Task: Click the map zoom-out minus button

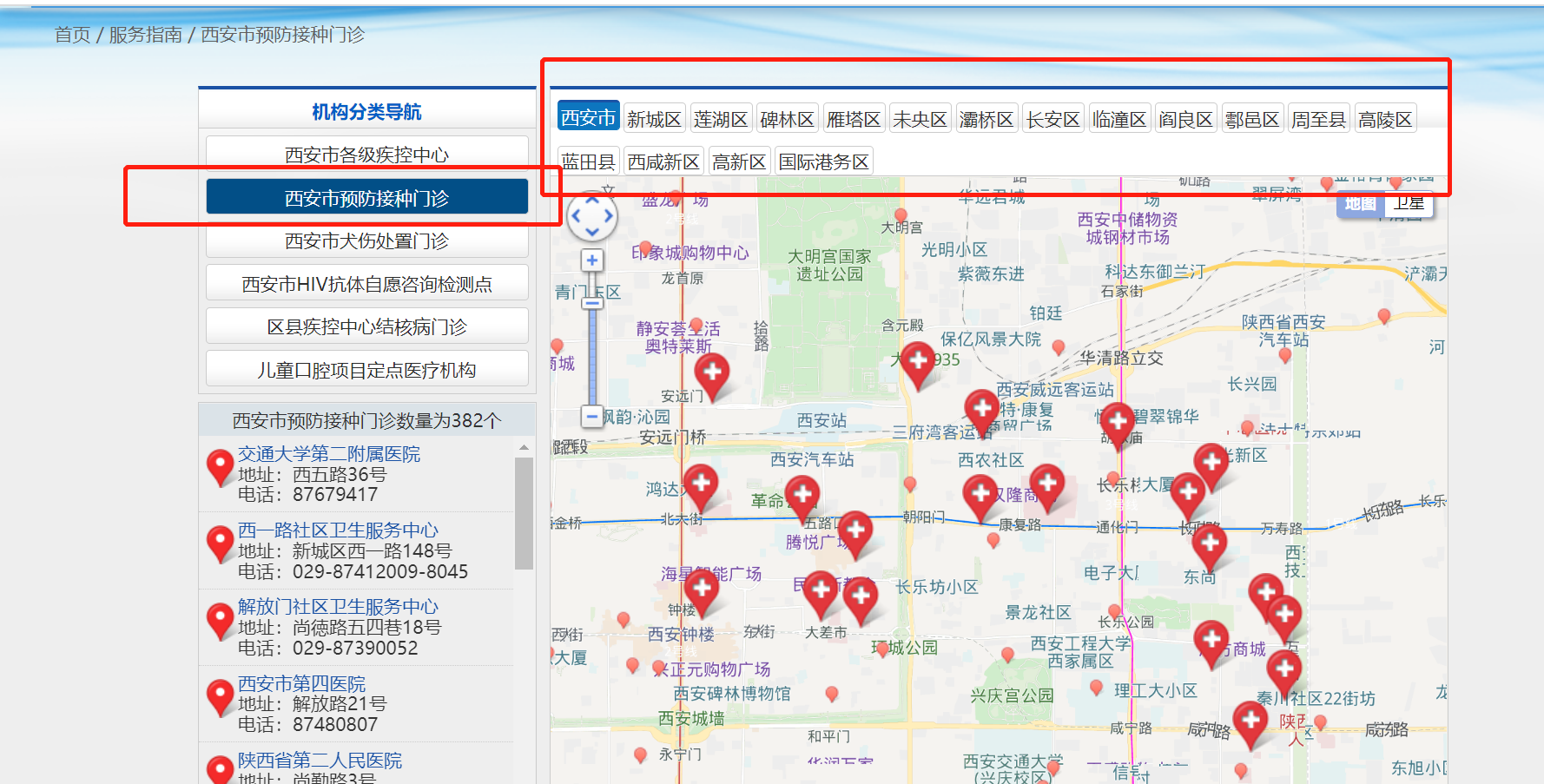Action: [592, 416]
